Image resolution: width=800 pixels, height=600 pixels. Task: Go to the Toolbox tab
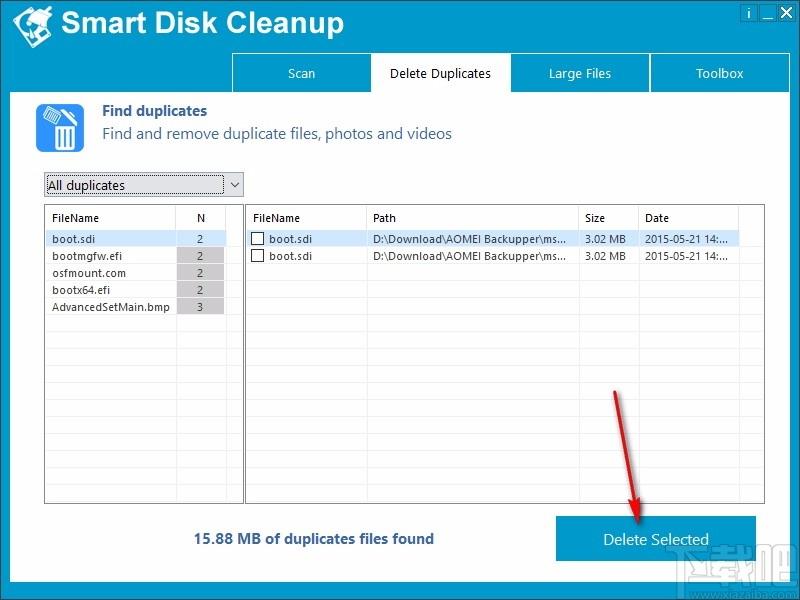[719, 73]
